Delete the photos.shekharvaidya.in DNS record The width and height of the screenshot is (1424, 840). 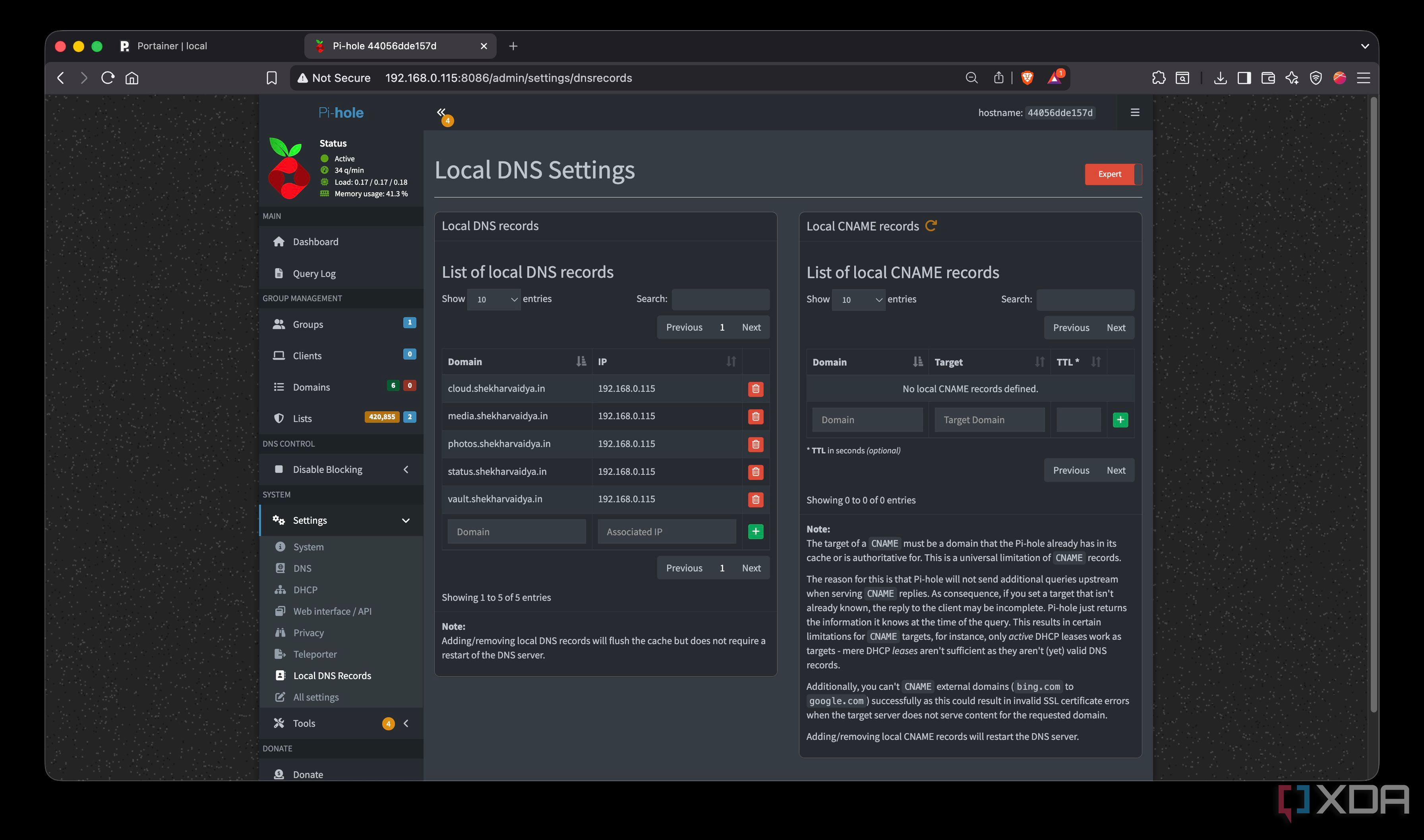coord(755,444)
